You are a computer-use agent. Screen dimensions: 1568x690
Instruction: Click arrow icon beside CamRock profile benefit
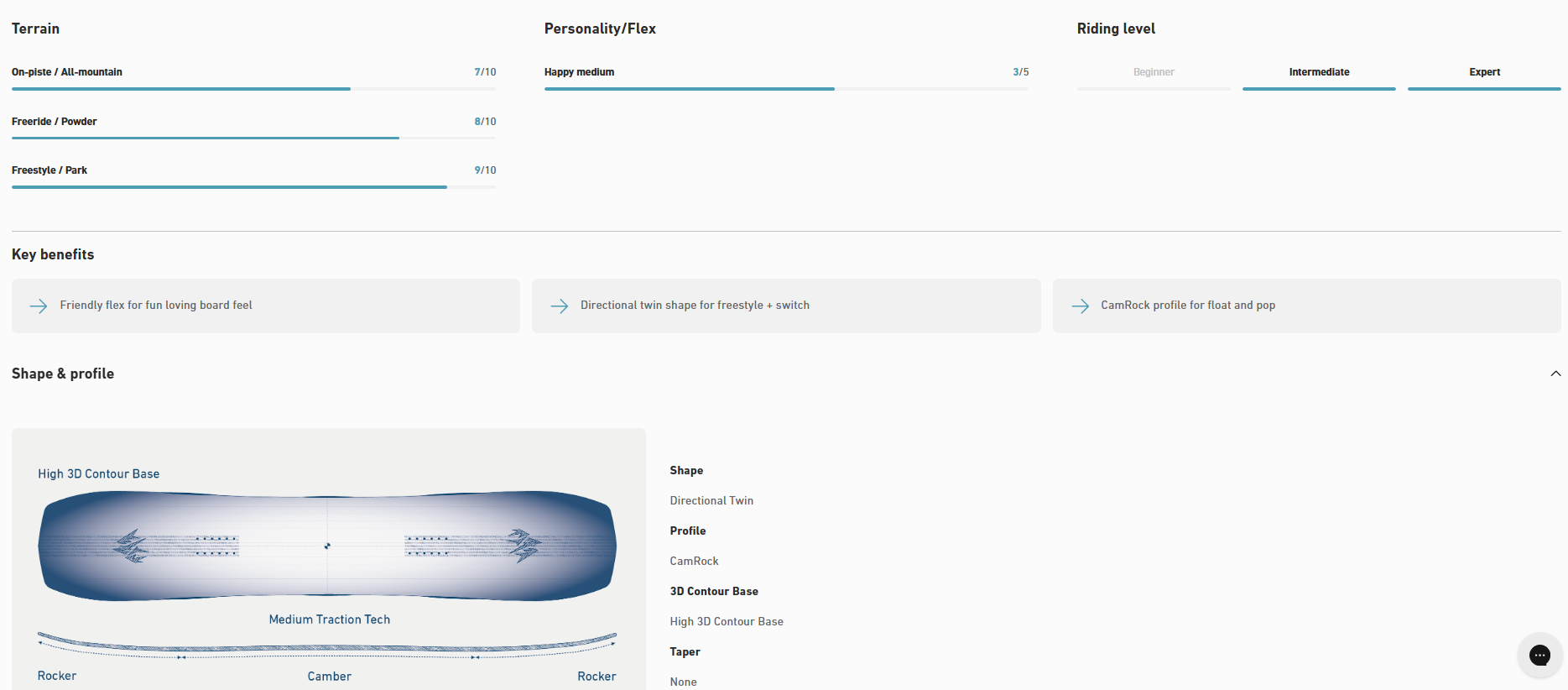pyautogui.click(x=1080, y=306)
